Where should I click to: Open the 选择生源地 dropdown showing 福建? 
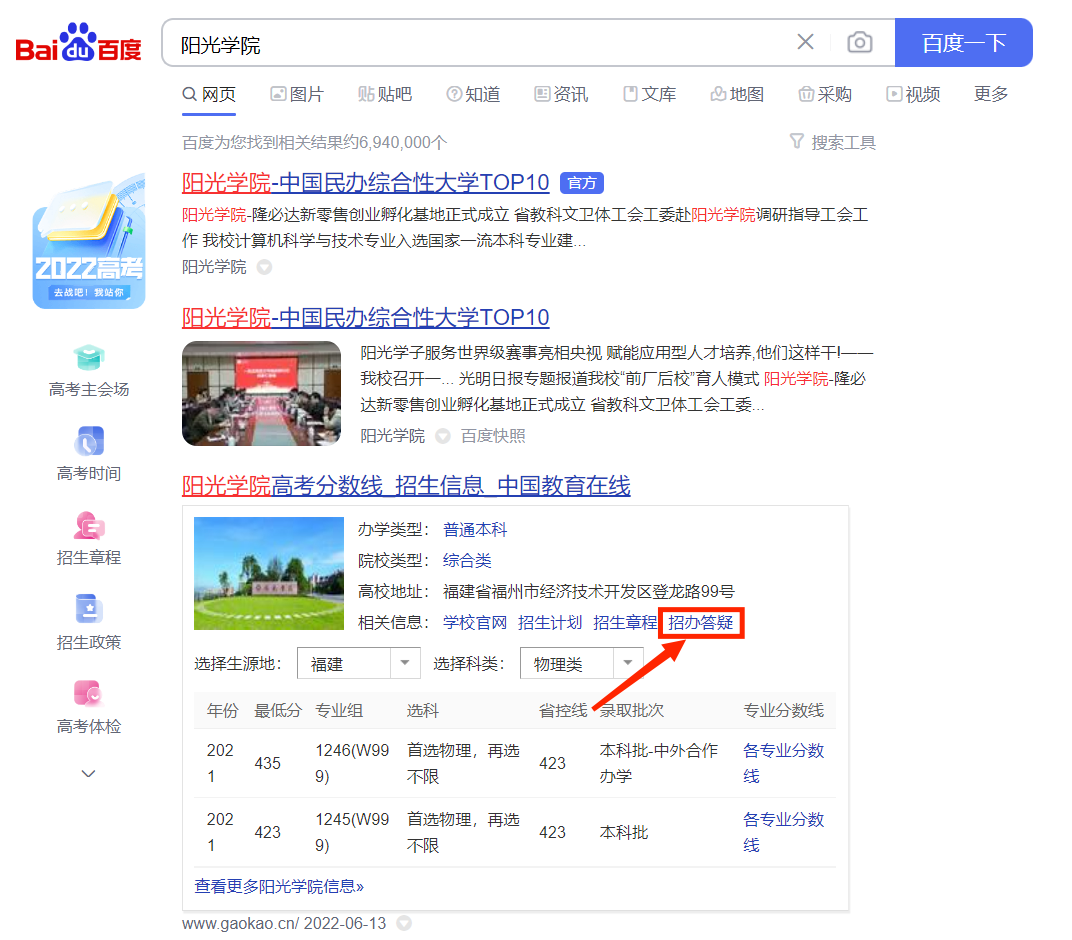tap(358, 664)
